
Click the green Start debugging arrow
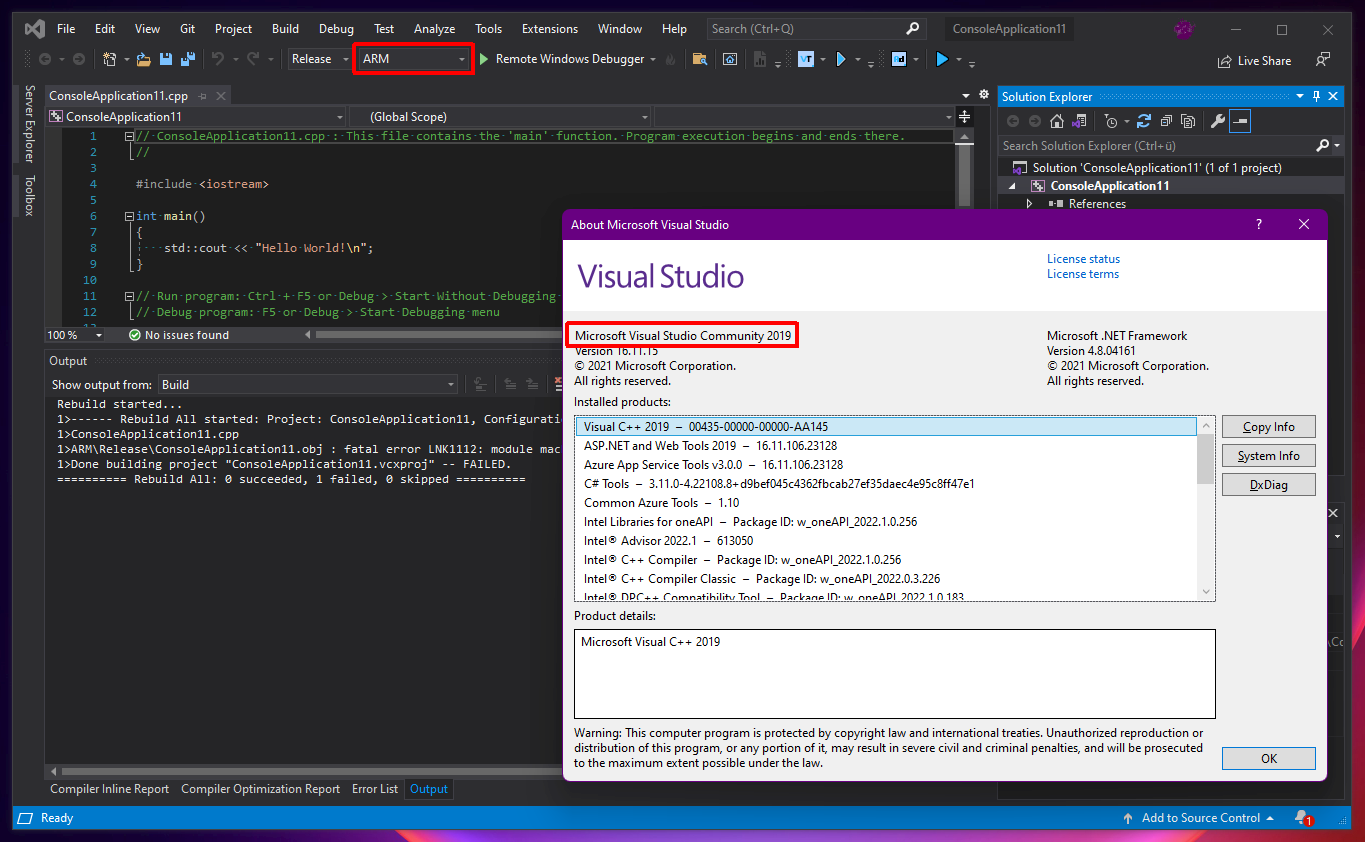[485, 59]
